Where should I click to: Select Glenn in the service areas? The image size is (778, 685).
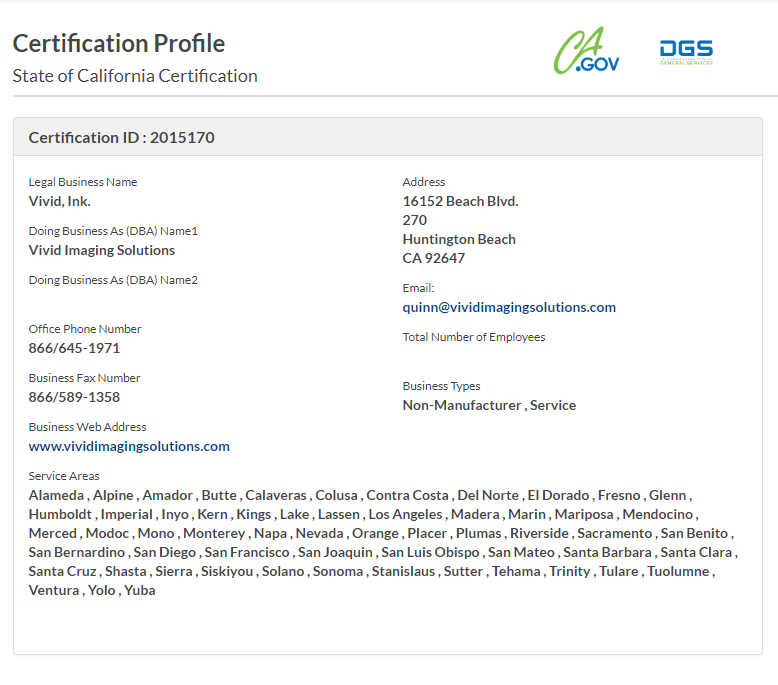[668, 496]
